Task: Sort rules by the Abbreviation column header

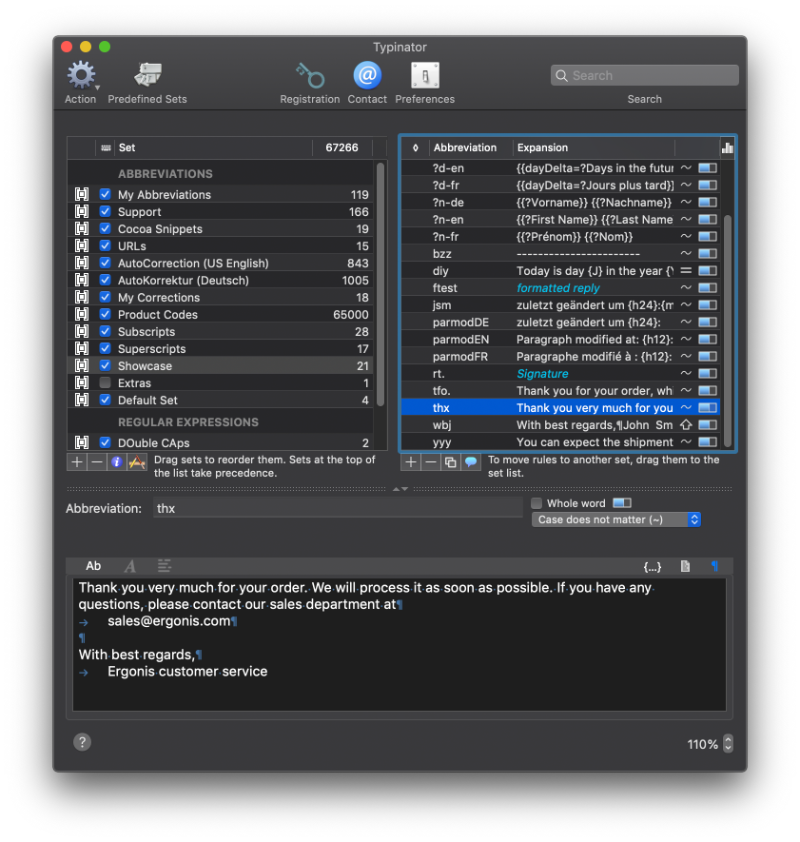Action: (465, 147)
